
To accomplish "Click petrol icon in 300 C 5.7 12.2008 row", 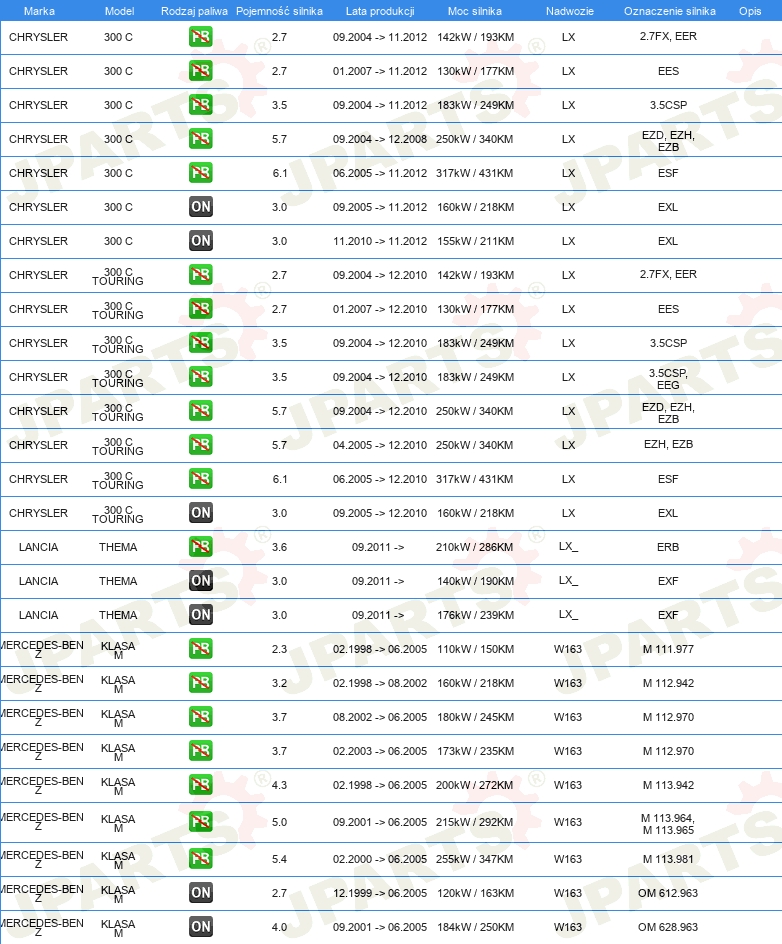I will coord(200,139).
